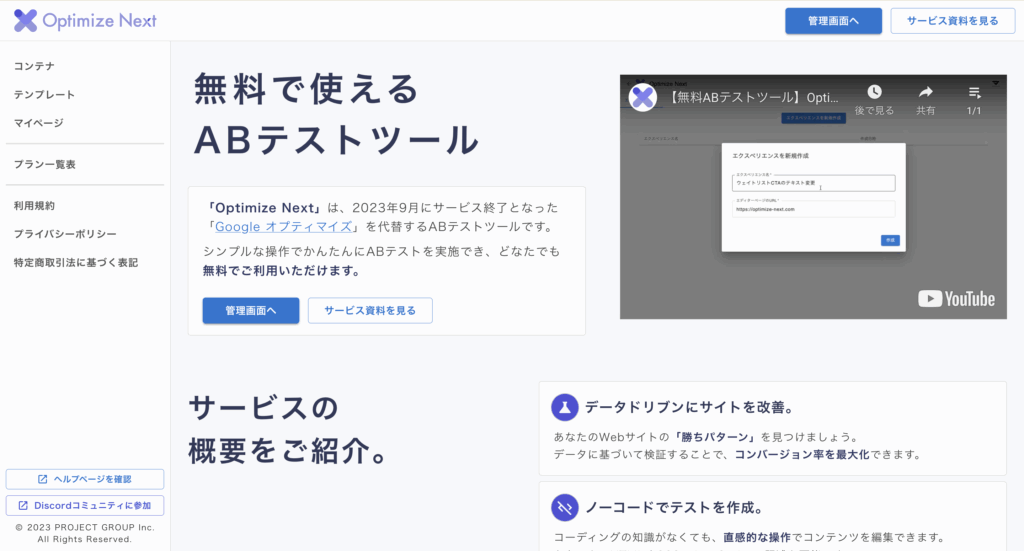1024x551 pixels.
Task: Open プライバシーポリシー in sidebar
Action: point(65,233)
